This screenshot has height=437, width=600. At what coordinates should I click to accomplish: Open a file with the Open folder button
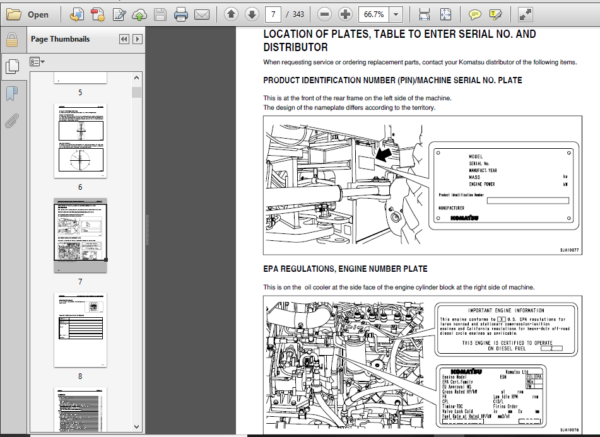coord(28,15)
